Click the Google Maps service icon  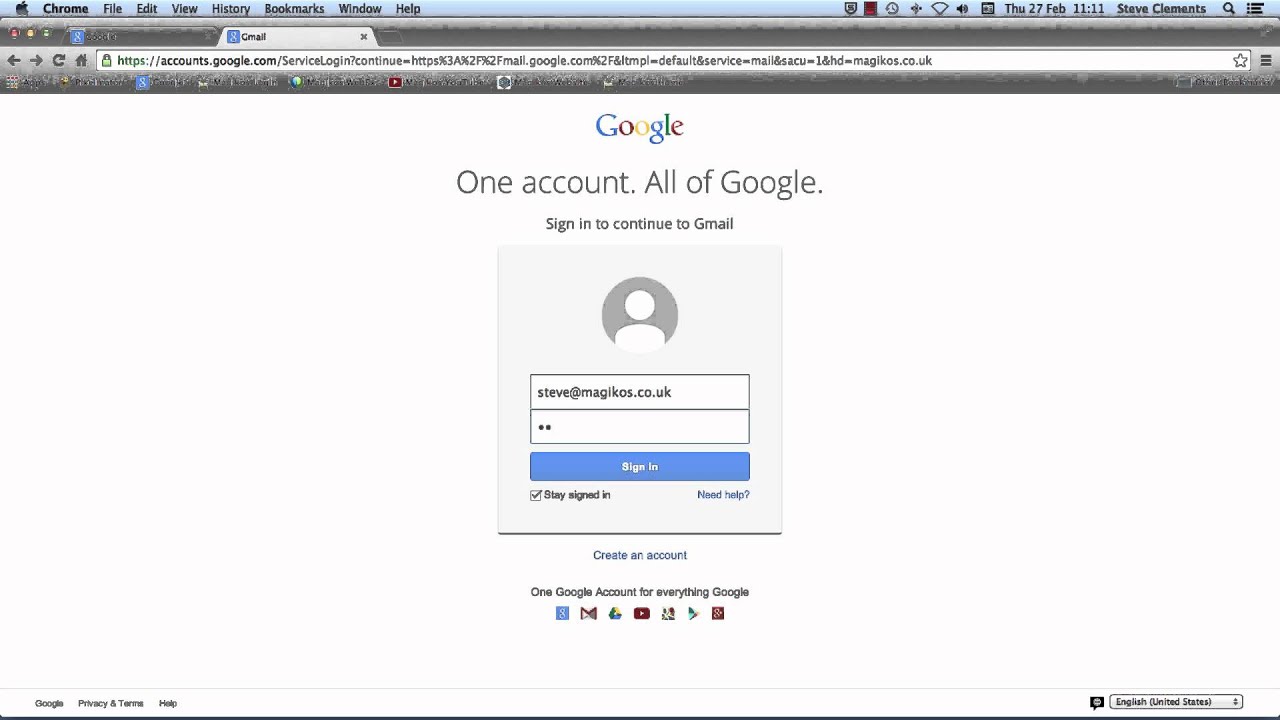pos(667,613)
